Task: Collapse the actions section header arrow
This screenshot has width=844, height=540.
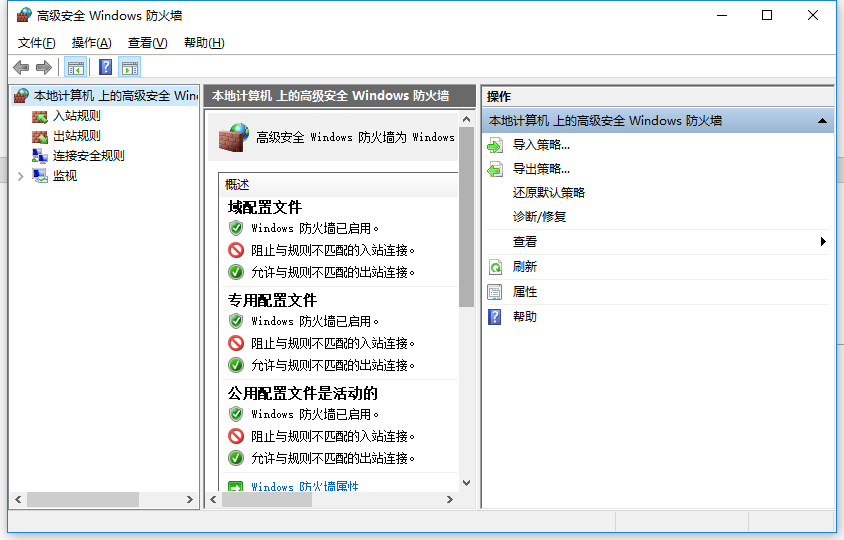Action: click(x=822, y=121)
